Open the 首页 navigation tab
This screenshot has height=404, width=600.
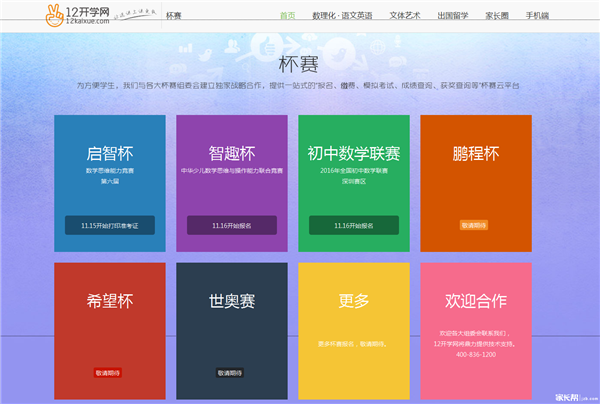(x=288, y=16)
